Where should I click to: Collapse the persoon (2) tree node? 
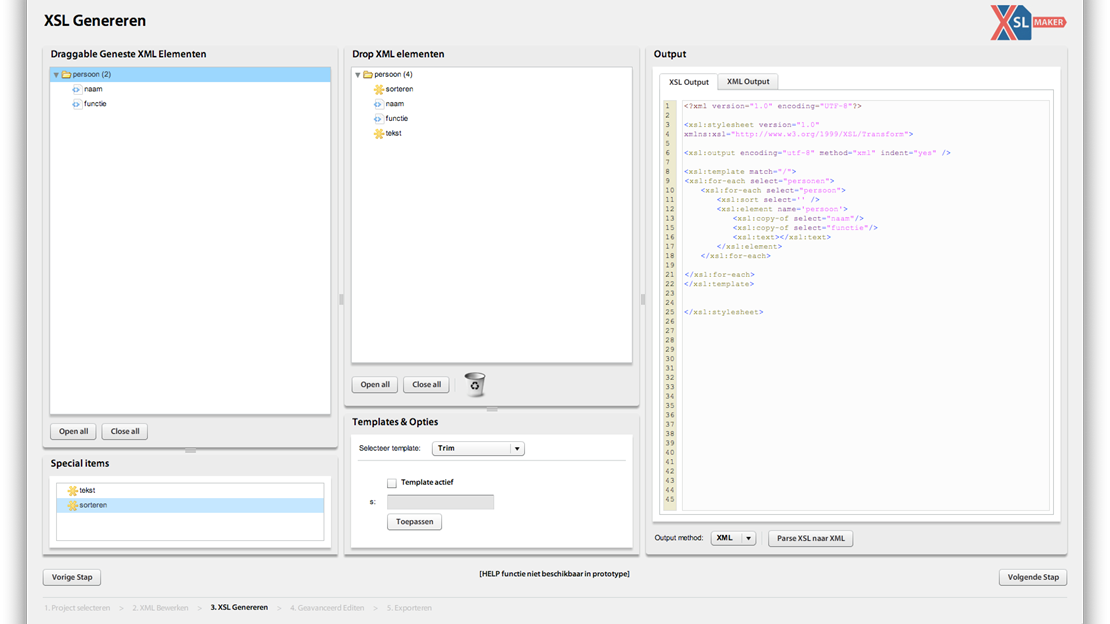56,75
